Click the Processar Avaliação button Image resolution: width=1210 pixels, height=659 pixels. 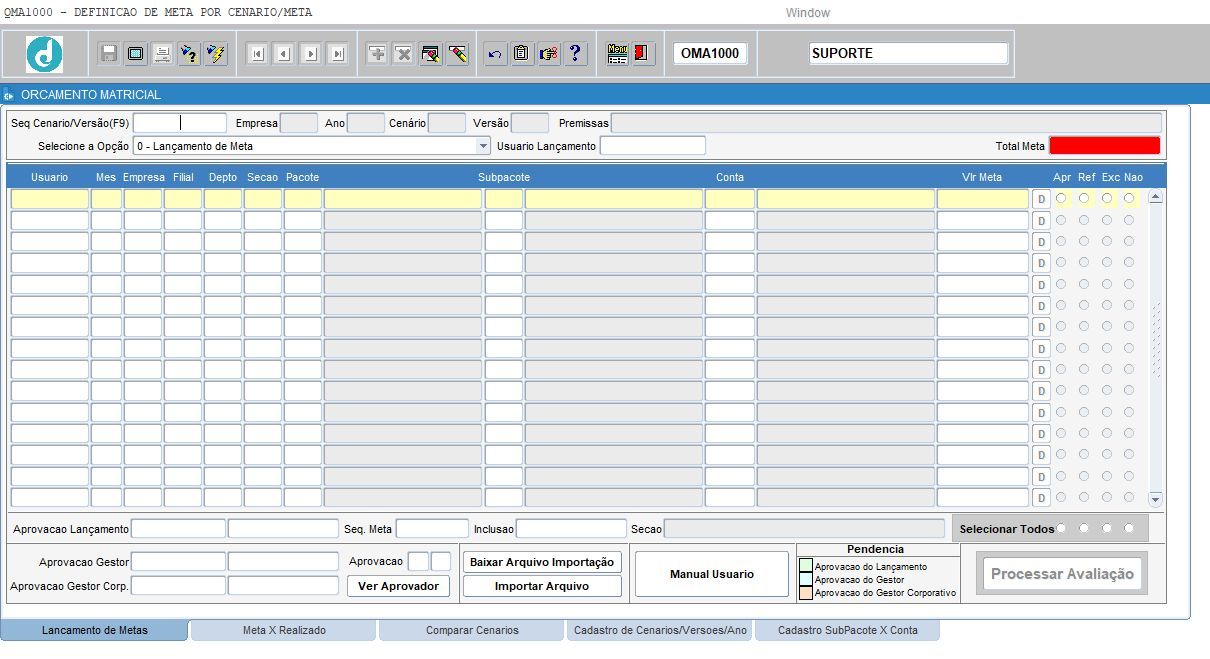pyautogui.click(x=1062, y=574)
